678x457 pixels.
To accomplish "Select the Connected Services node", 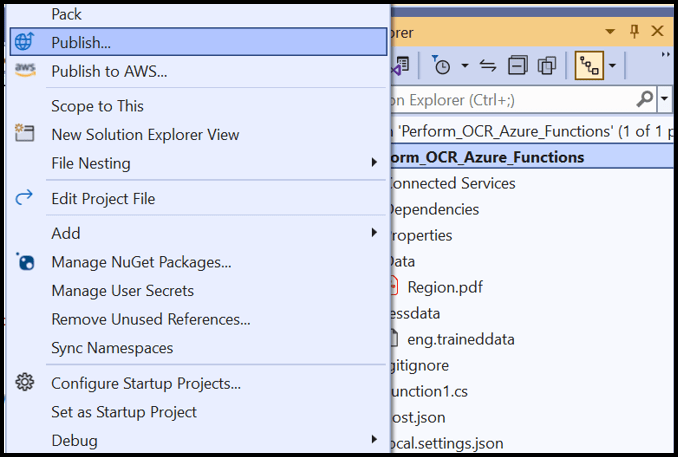I will click(x=452, y=183).
